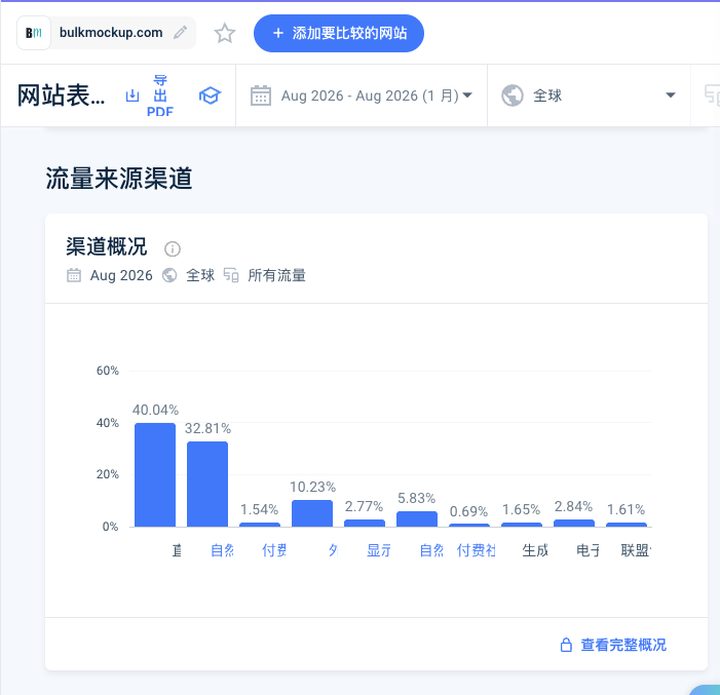Click the devices icon beside 所有流量
This screenshot has height=695, width=720.
pyautogui.click(x=231, y=275)
